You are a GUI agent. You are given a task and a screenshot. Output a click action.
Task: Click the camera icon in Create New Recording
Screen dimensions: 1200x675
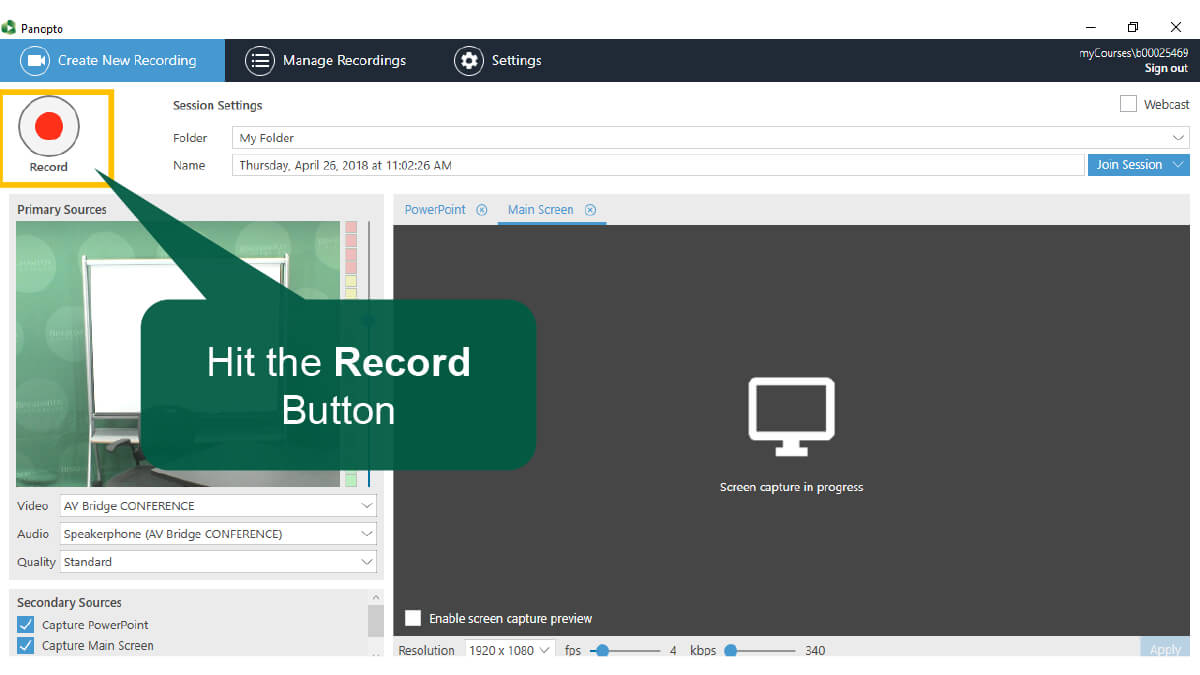[x=37, y=60]
